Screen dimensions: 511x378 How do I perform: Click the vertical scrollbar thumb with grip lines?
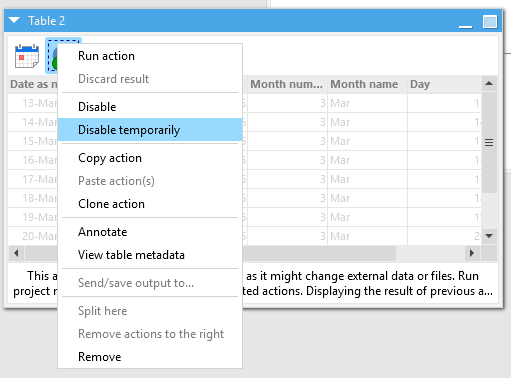[489, 143]
